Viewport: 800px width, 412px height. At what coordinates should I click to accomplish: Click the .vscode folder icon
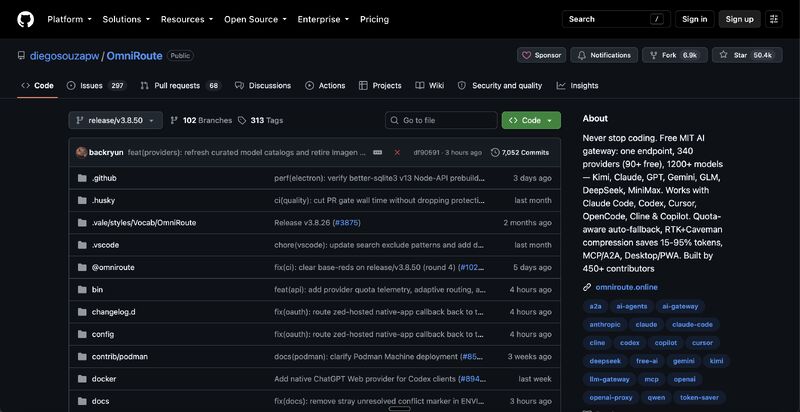point(82,245)
